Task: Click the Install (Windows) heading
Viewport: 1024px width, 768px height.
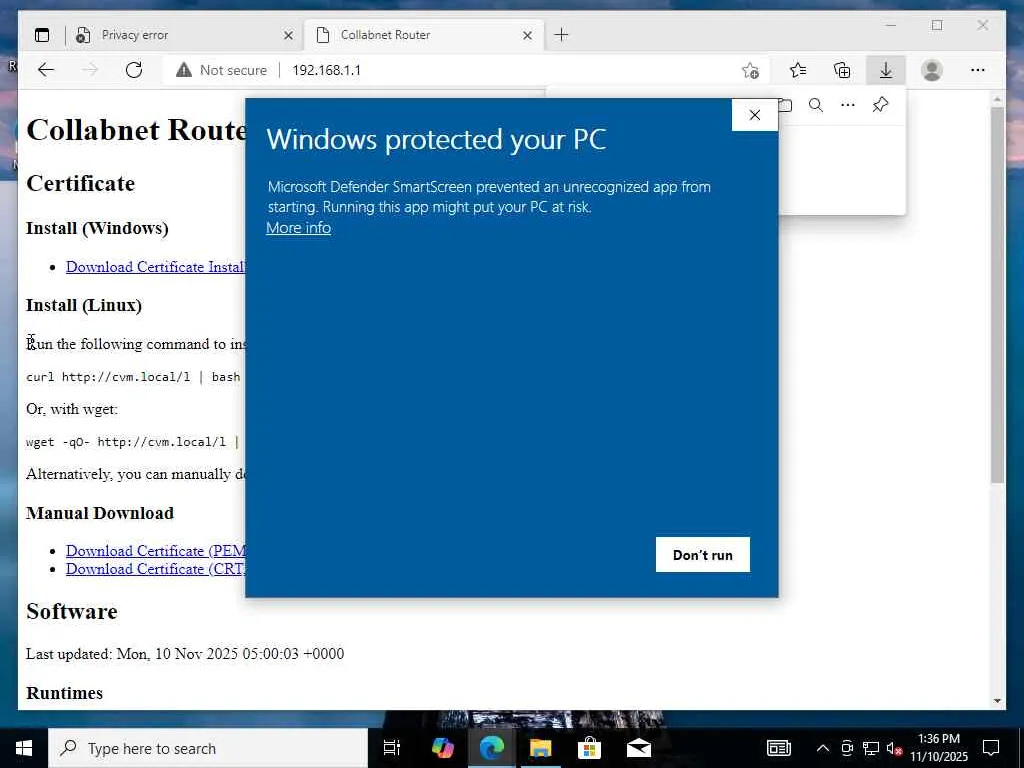Action: tap(97, 229)
